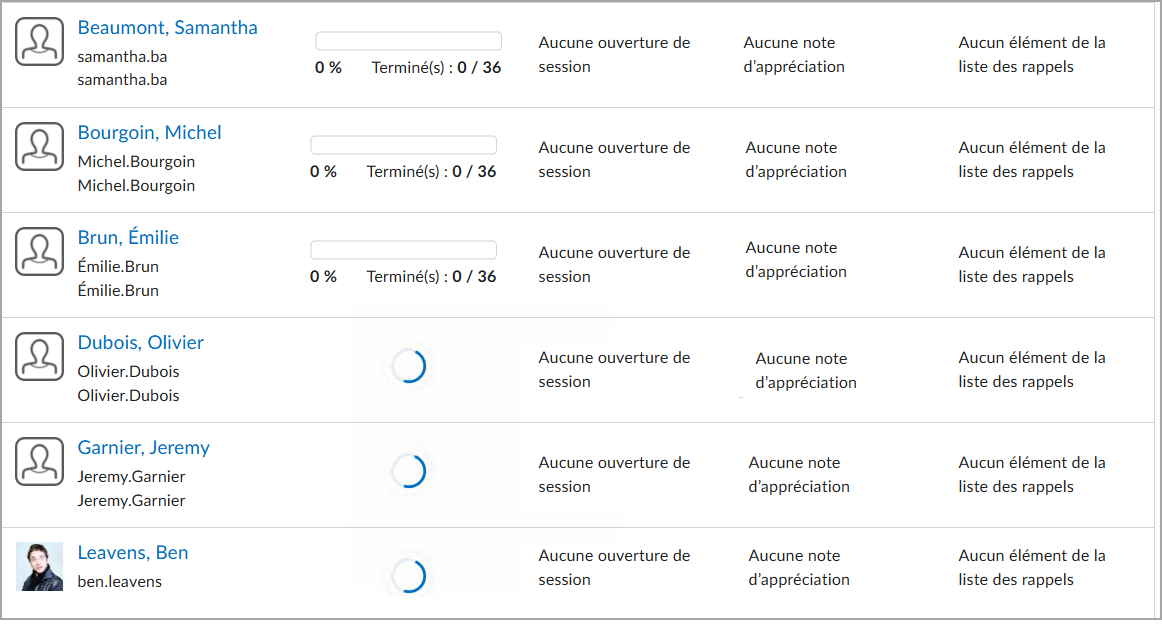Open the Beaumont, Samantha profile link
This screenshot has height=624, width=1162.
click(167, 28)
